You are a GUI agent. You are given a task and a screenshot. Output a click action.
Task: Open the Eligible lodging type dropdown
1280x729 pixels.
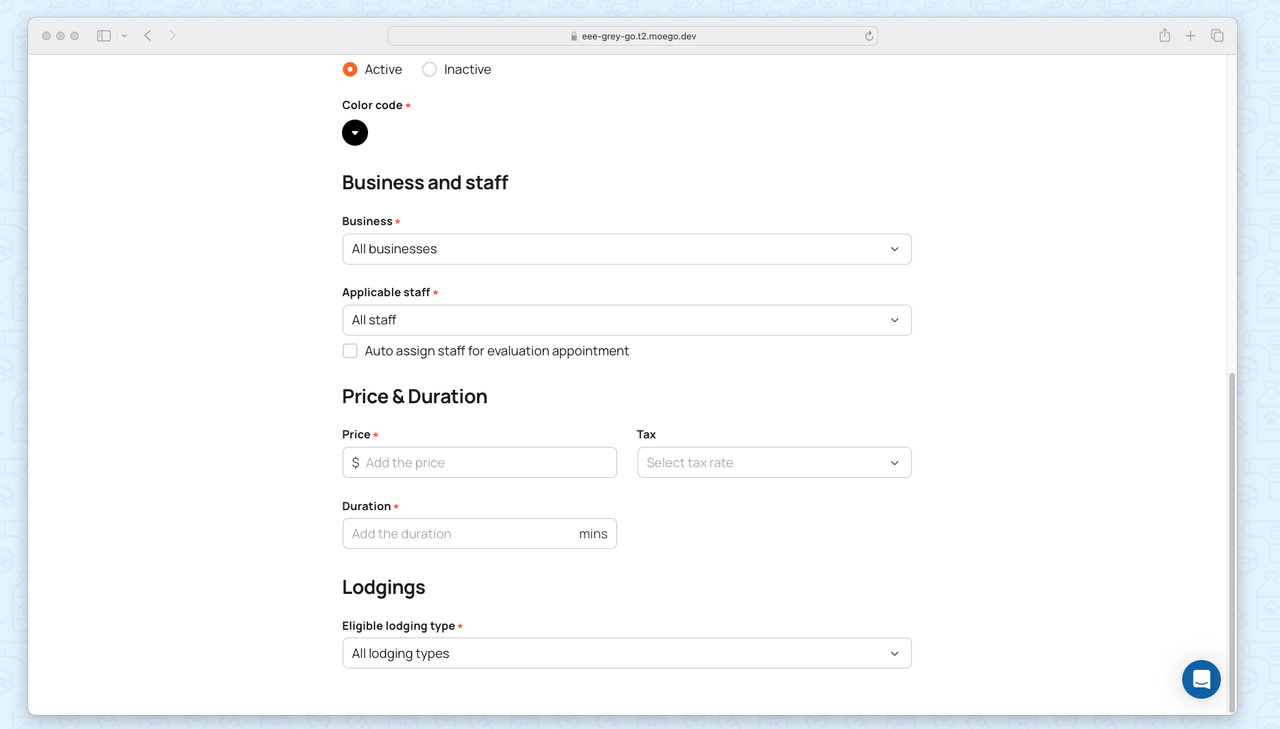click(x=627, y=653)
